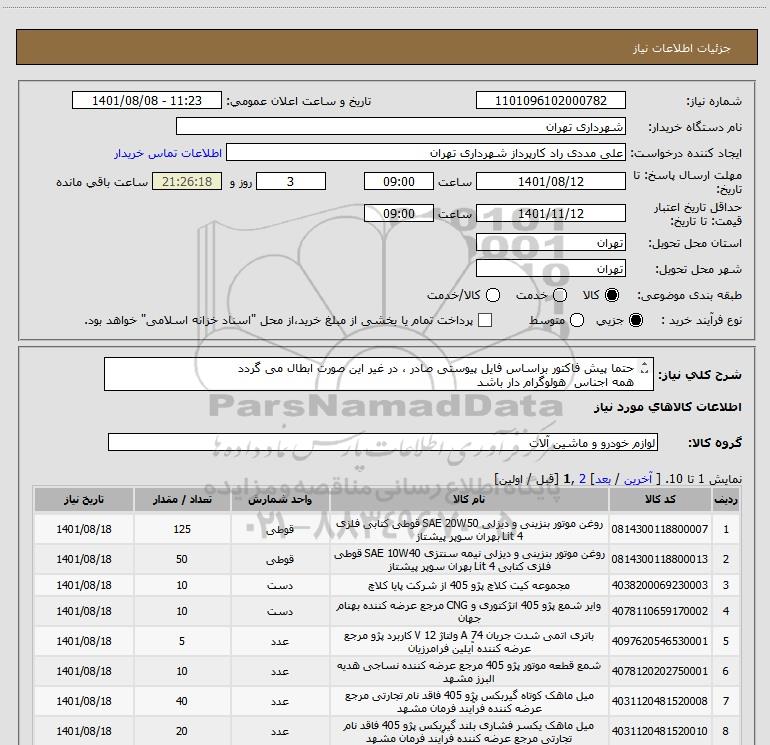Viewport: 770px width, 745px height.
Task: Click the remaining days field showing 3
Action: 291,181
